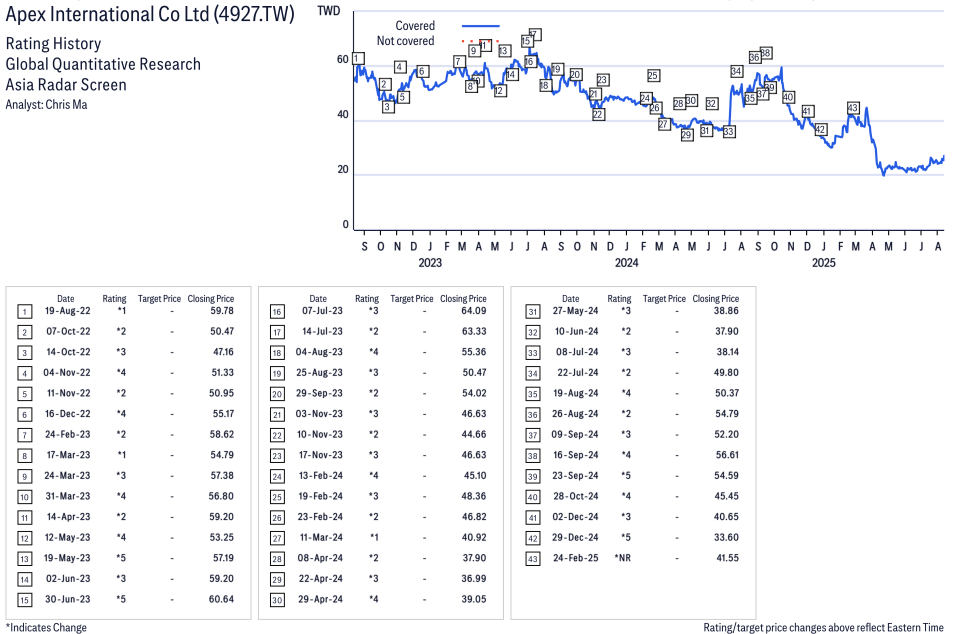The image size is (955, 634).
Task: Select marker 25 on the price chart
Action: (x=653, y=76)
